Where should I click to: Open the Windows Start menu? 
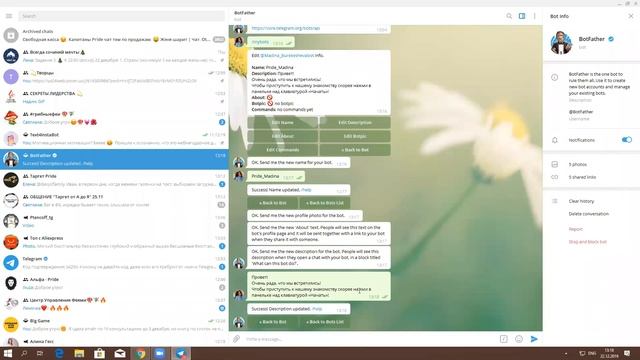(8, 353)
